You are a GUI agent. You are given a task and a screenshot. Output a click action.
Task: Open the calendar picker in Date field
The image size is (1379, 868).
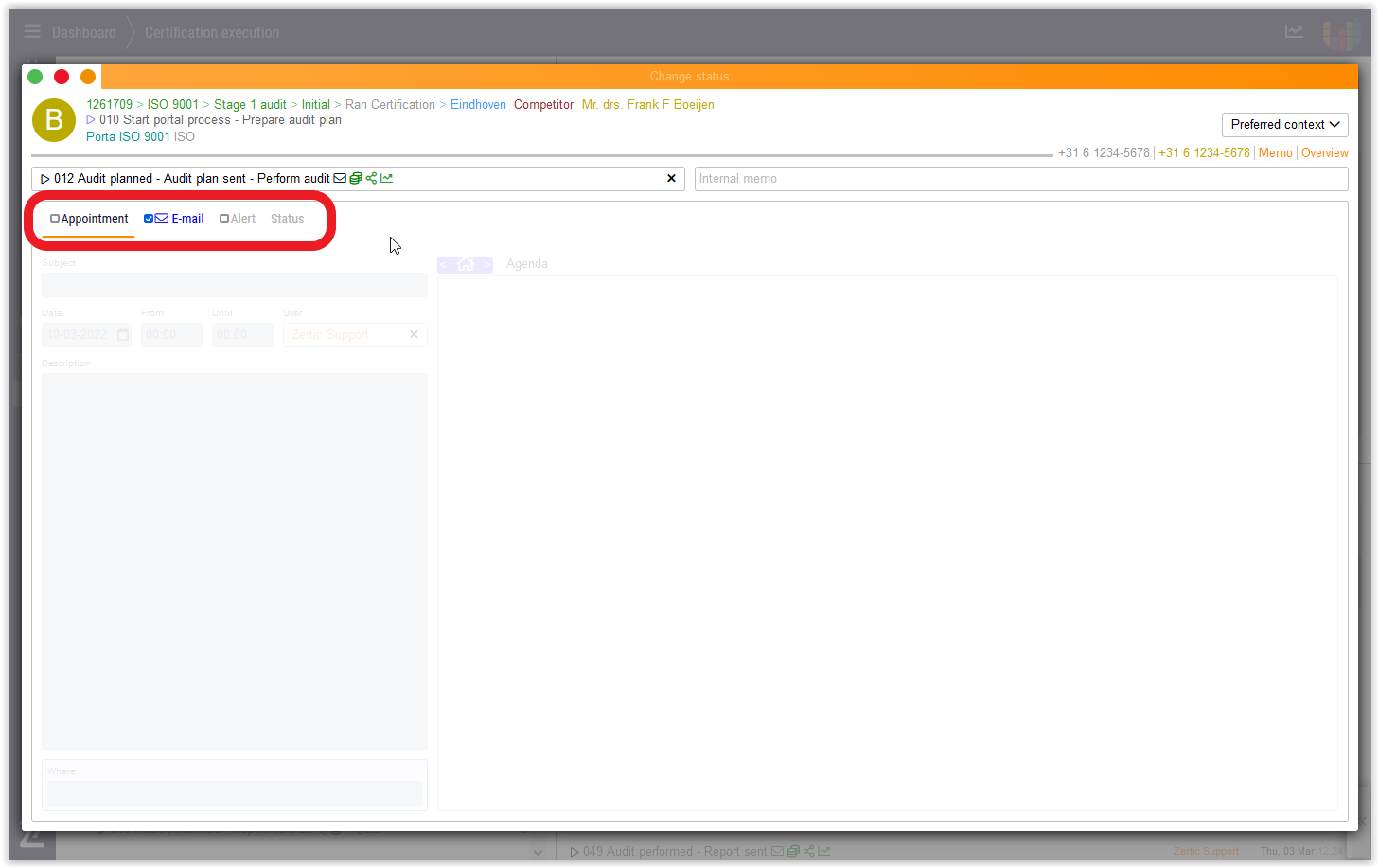[x=123, y=335]
